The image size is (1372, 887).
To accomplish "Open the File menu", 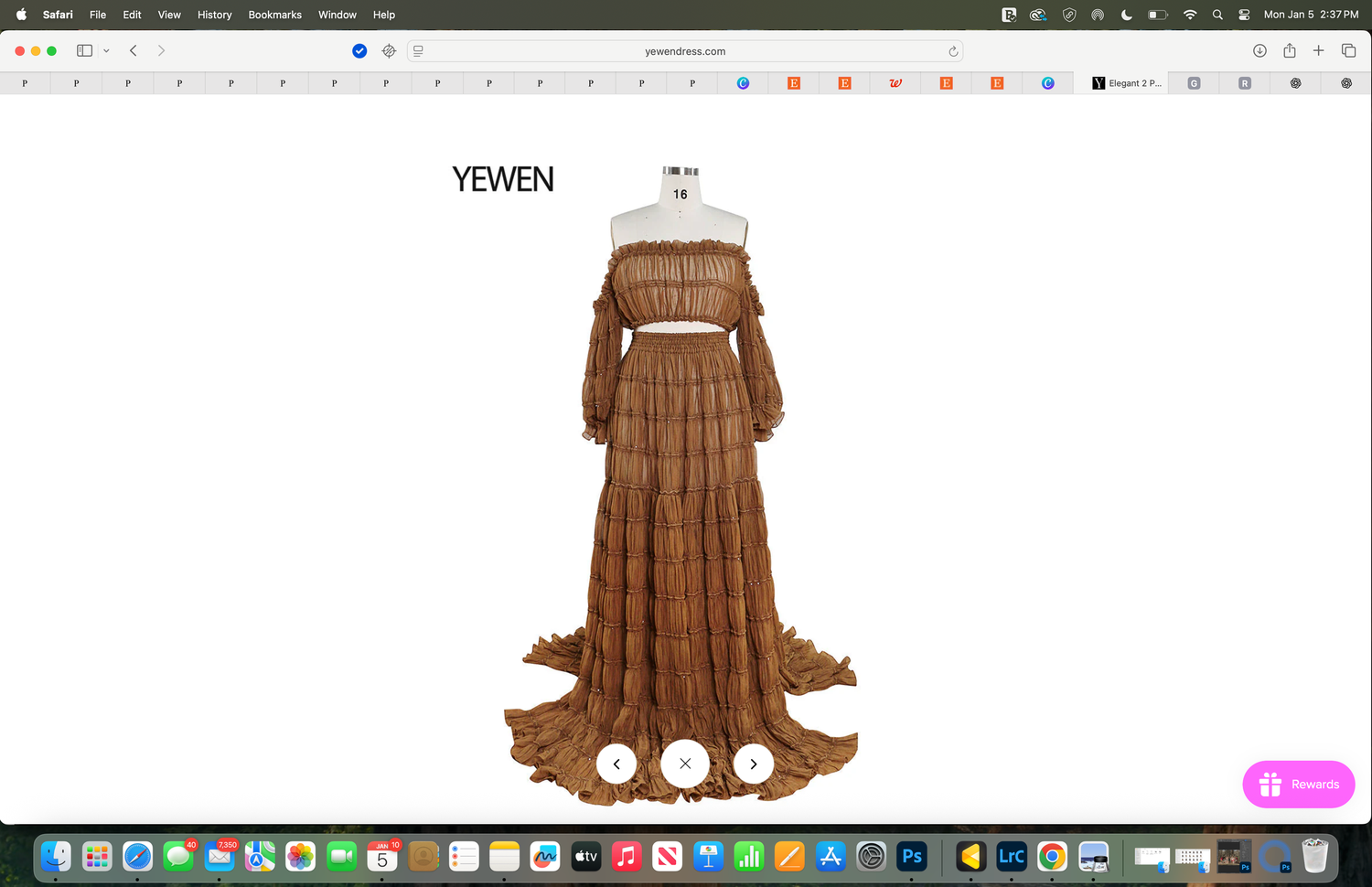I will [x=98, y=15].
